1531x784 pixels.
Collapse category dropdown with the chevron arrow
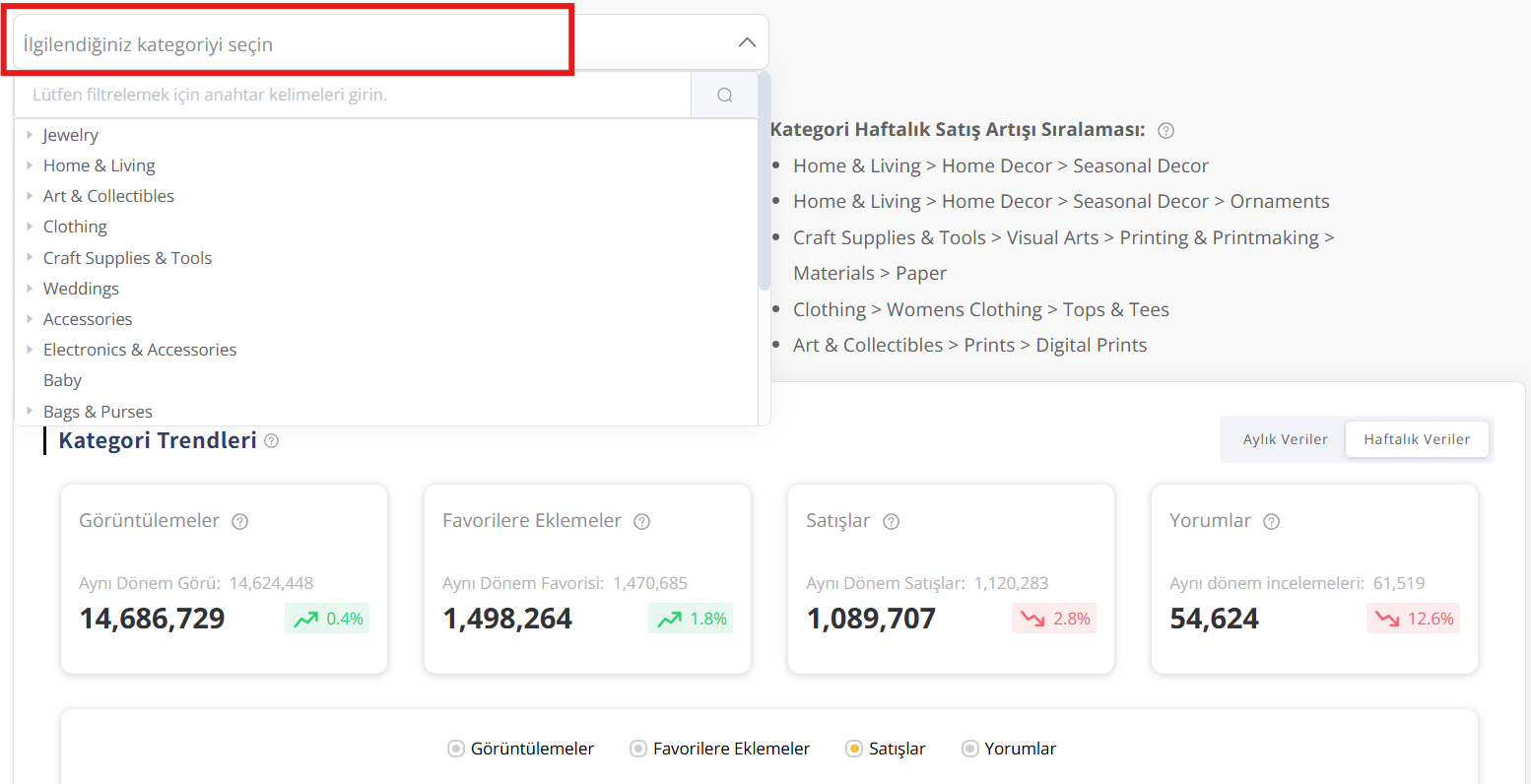coord(747,42)
